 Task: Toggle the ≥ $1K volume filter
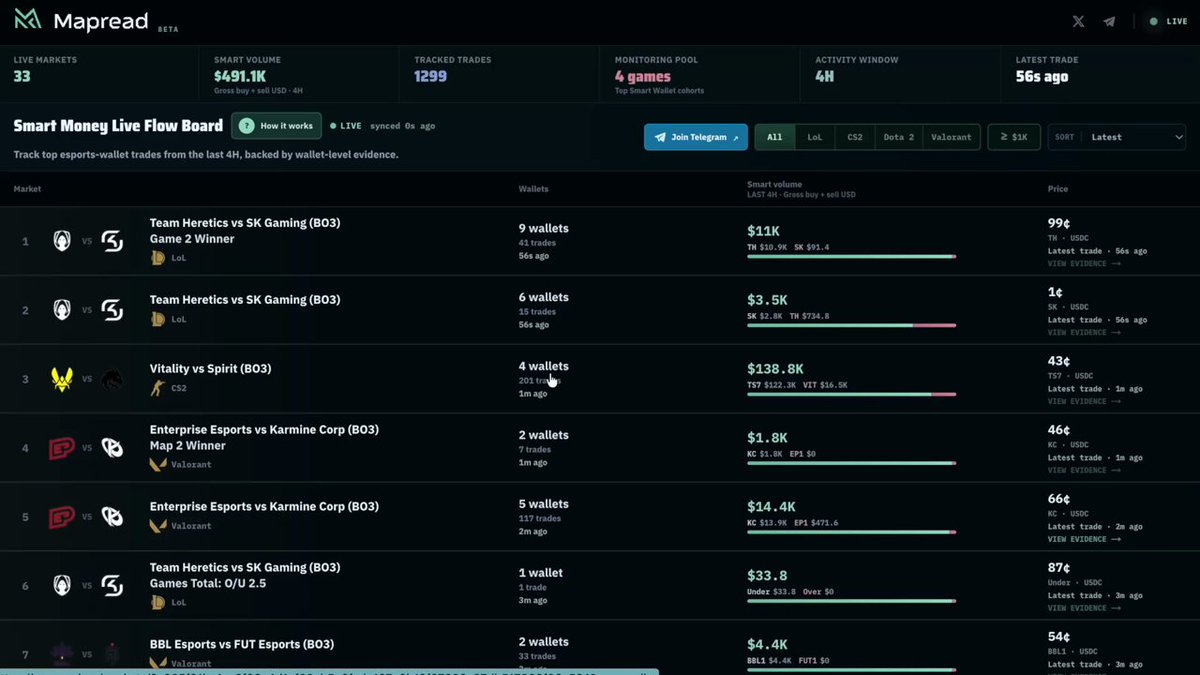pyautogui.click(x=1014, y=137)
